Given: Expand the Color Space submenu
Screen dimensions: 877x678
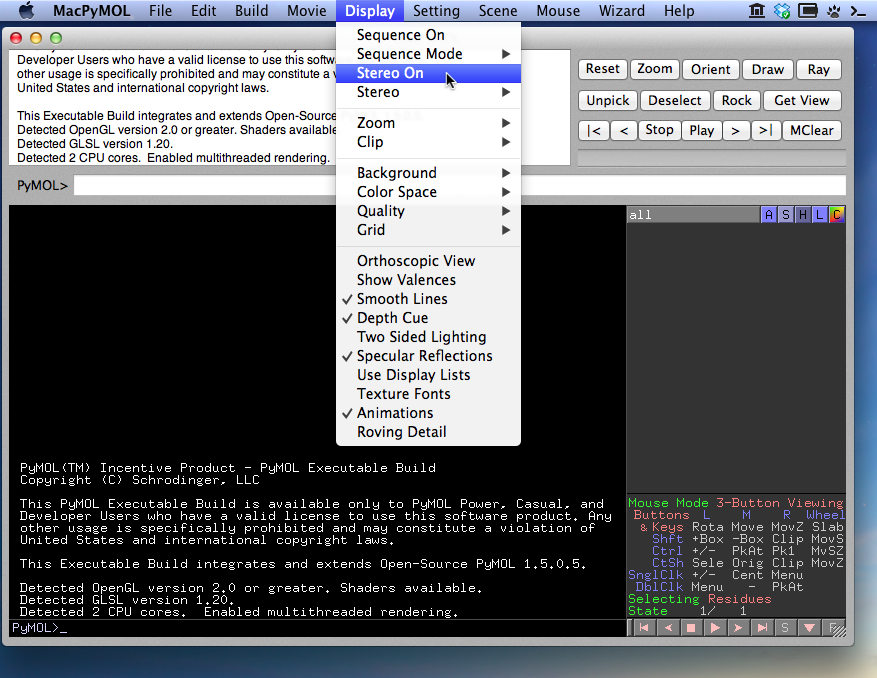Looking at the screenshot, I should click(x=428, y=192).
